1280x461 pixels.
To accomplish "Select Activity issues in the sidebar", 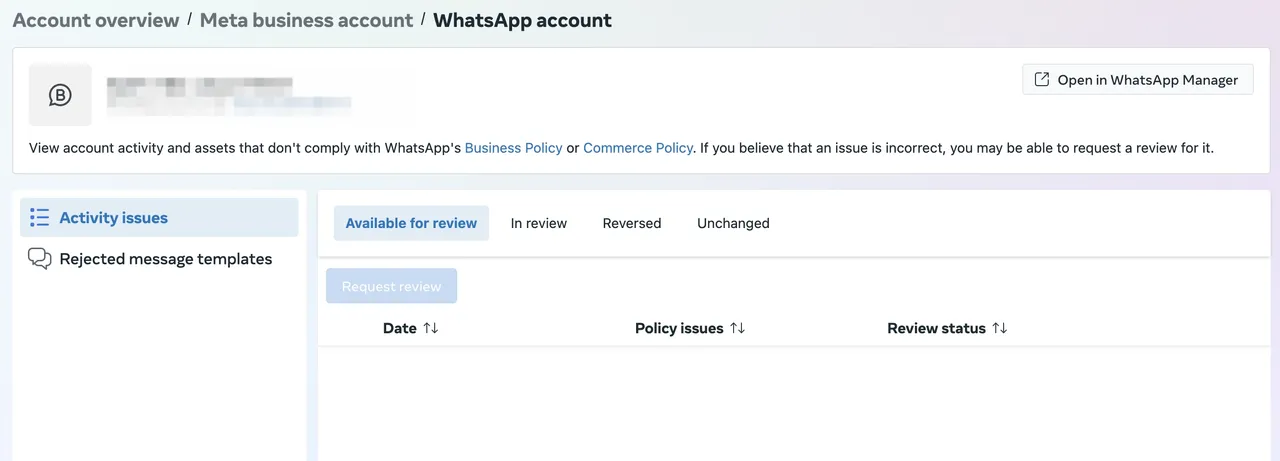I will pyautogui.click(x=113, y=217).
